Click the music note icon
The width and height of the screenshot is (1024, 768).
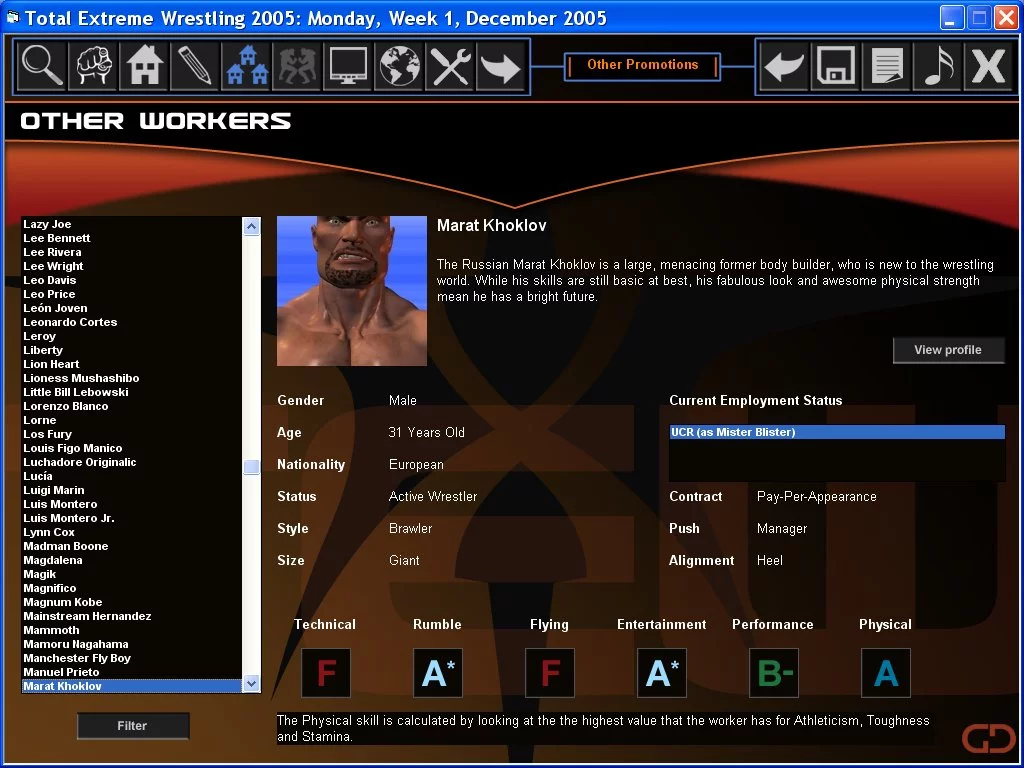coord(937,65)
